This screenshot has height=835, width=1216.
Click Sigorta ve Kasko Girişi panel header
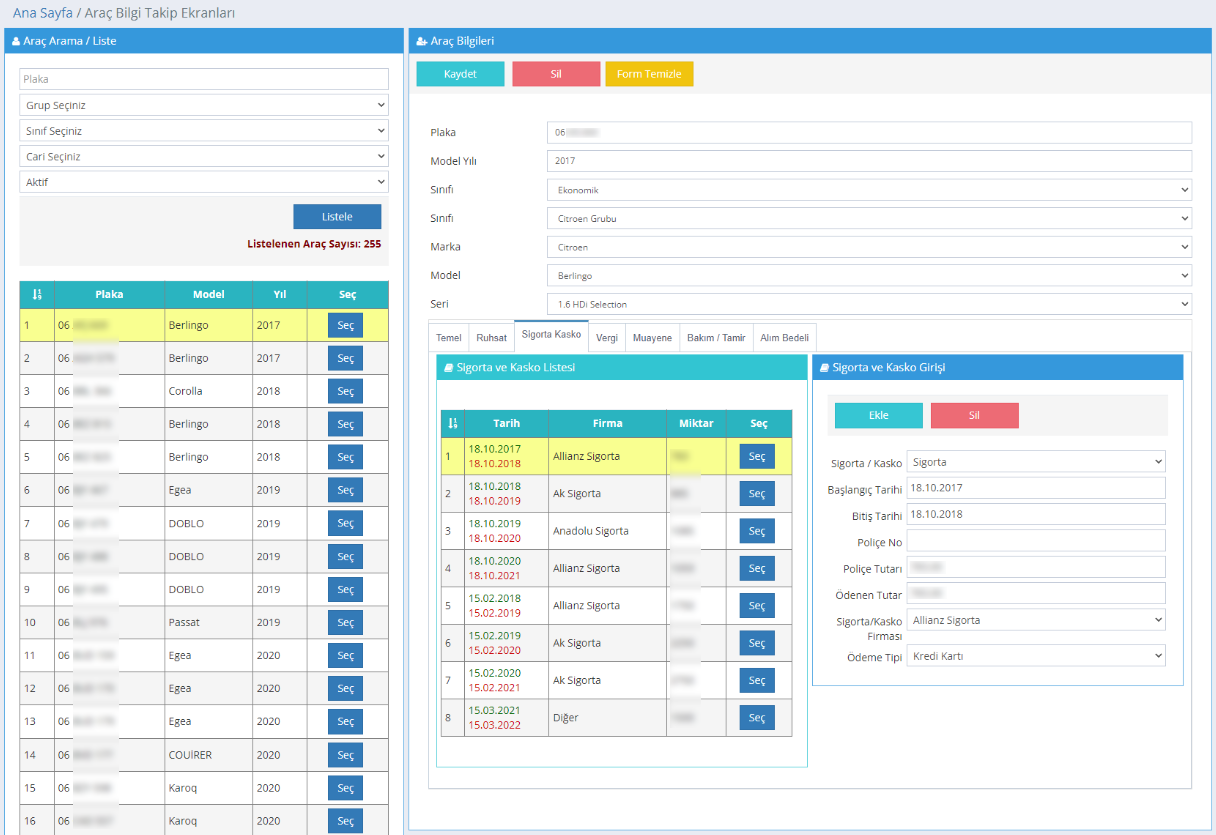998,367
